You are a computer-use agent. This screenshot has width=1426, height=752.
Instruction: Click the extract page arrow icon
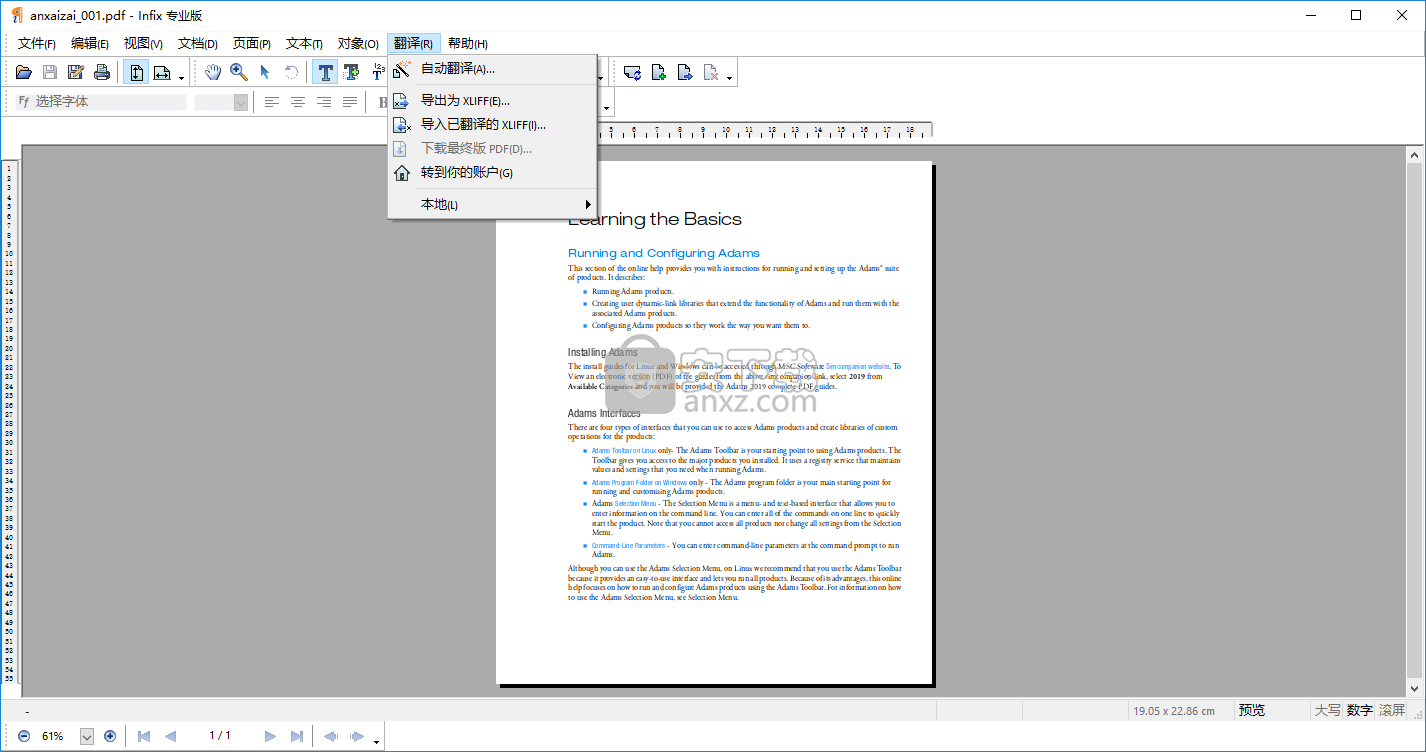click(x=684, y=72)
